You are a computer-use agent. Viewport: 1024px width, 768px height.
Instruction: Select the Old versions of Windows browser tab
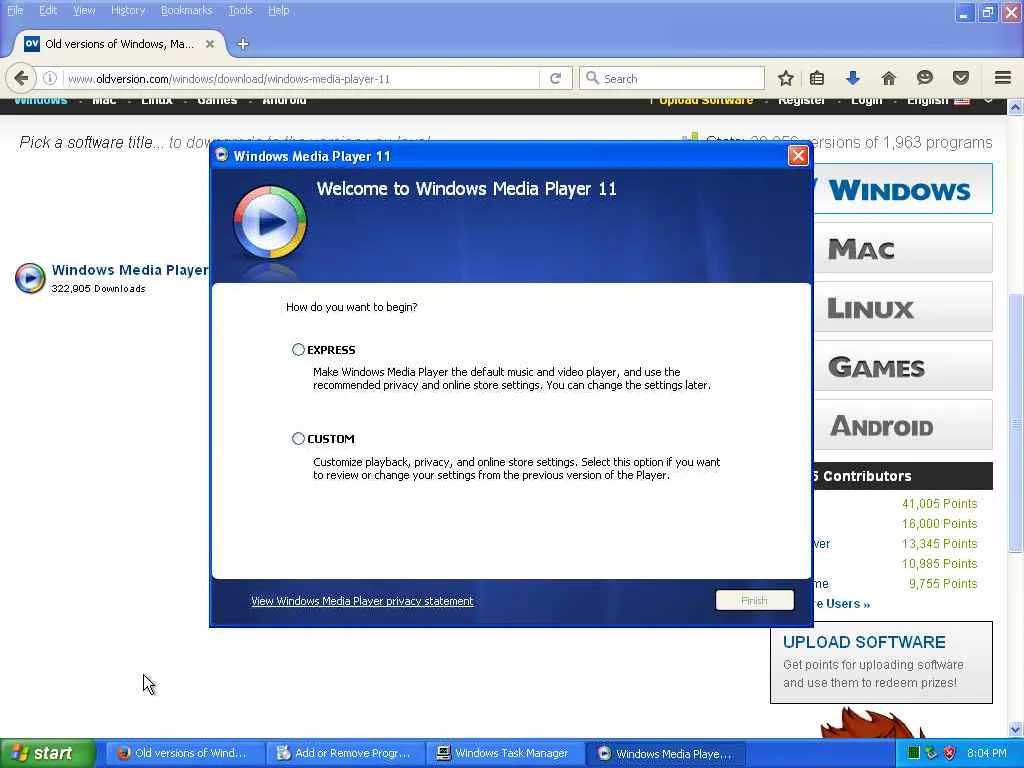(120, 44)
